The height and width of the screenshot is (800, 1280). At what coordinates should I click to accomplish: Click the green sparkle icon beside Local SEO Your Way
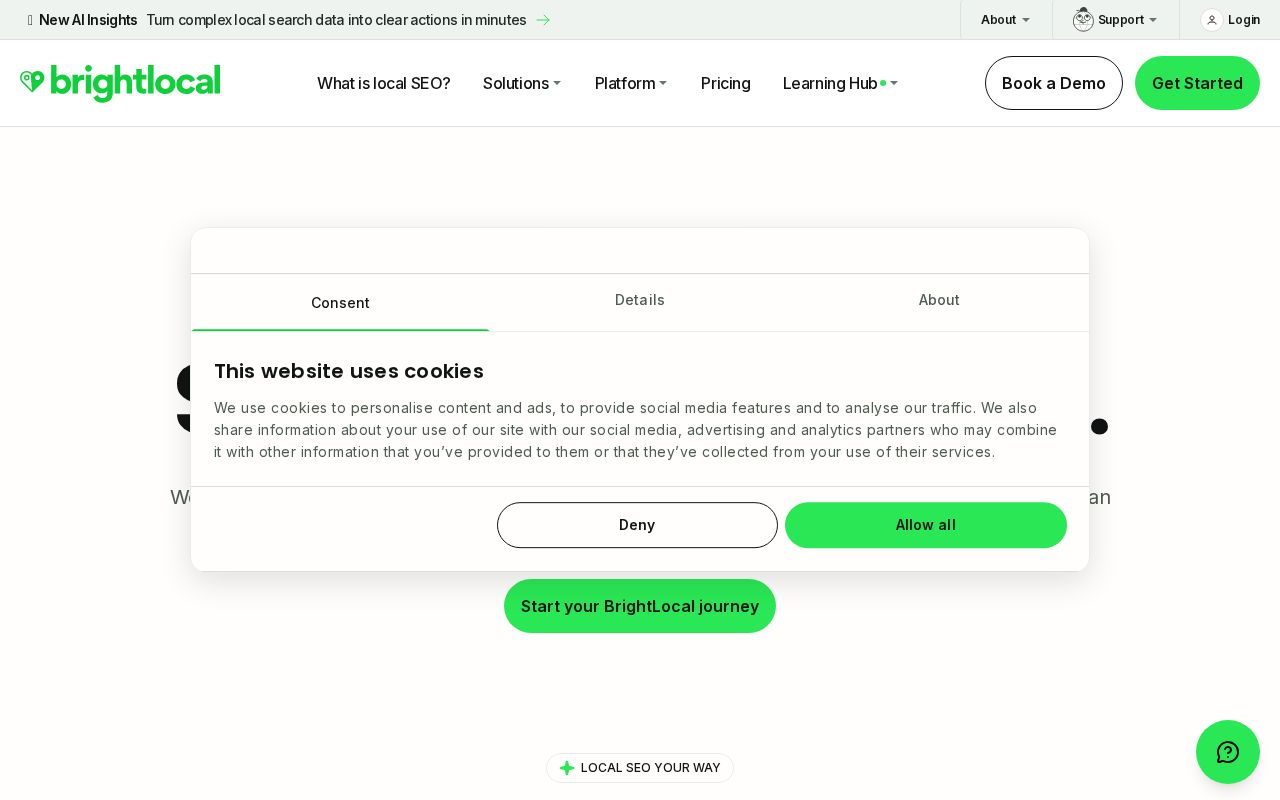click(567, 768)
